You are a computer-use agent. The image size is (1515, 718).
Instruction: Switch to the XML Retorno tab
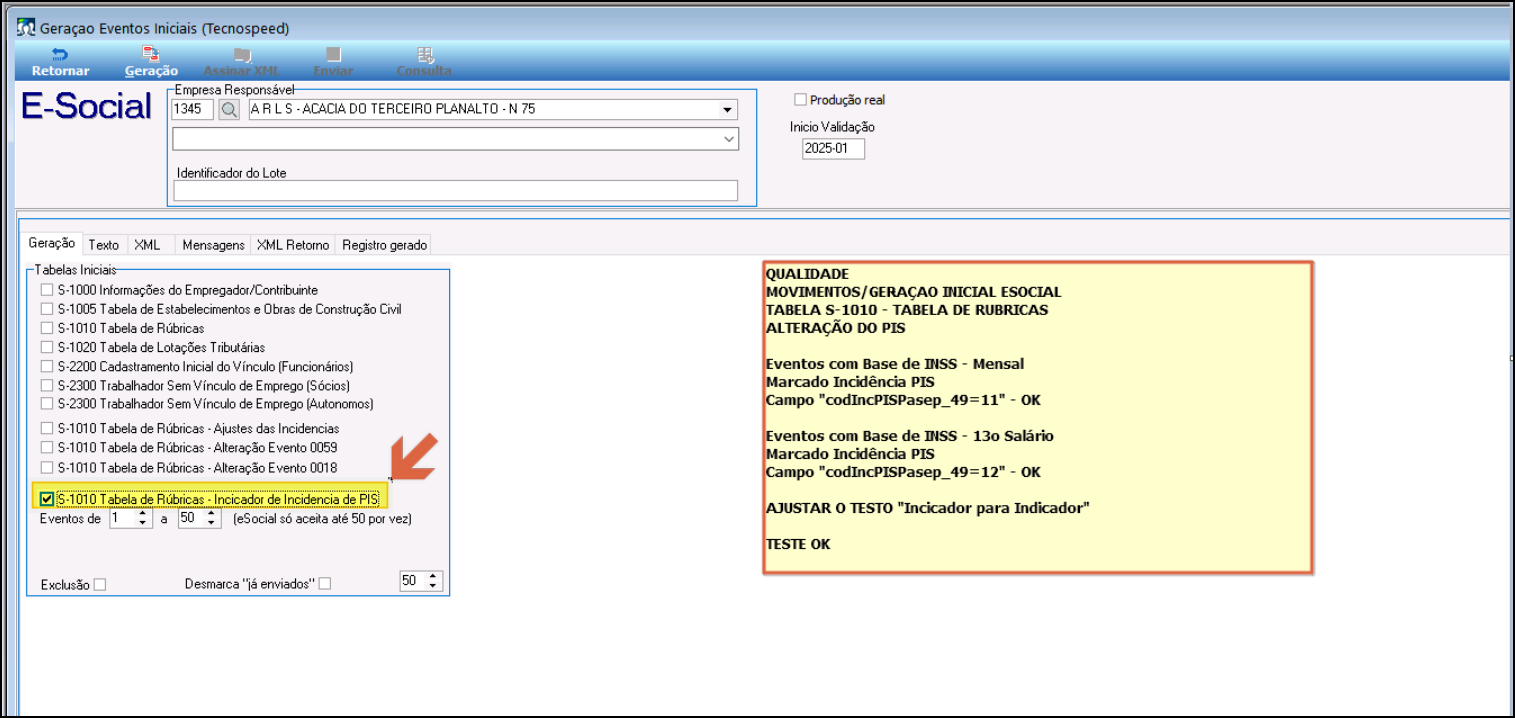coord(292,245)
